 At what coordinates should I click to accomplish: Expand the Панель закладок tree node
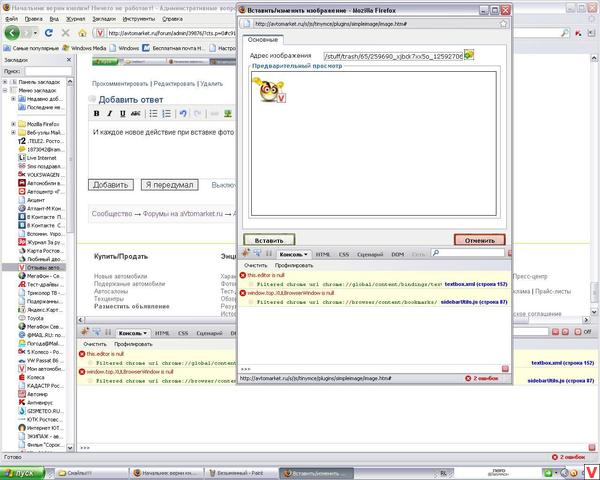tap(5, 82)
